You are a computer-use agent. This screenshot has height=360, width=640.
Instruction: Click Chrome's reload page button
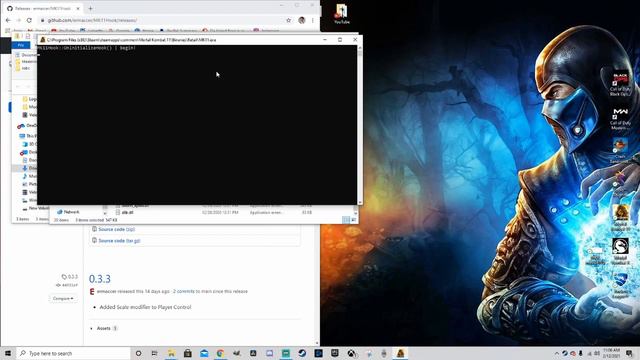(29, 20)
